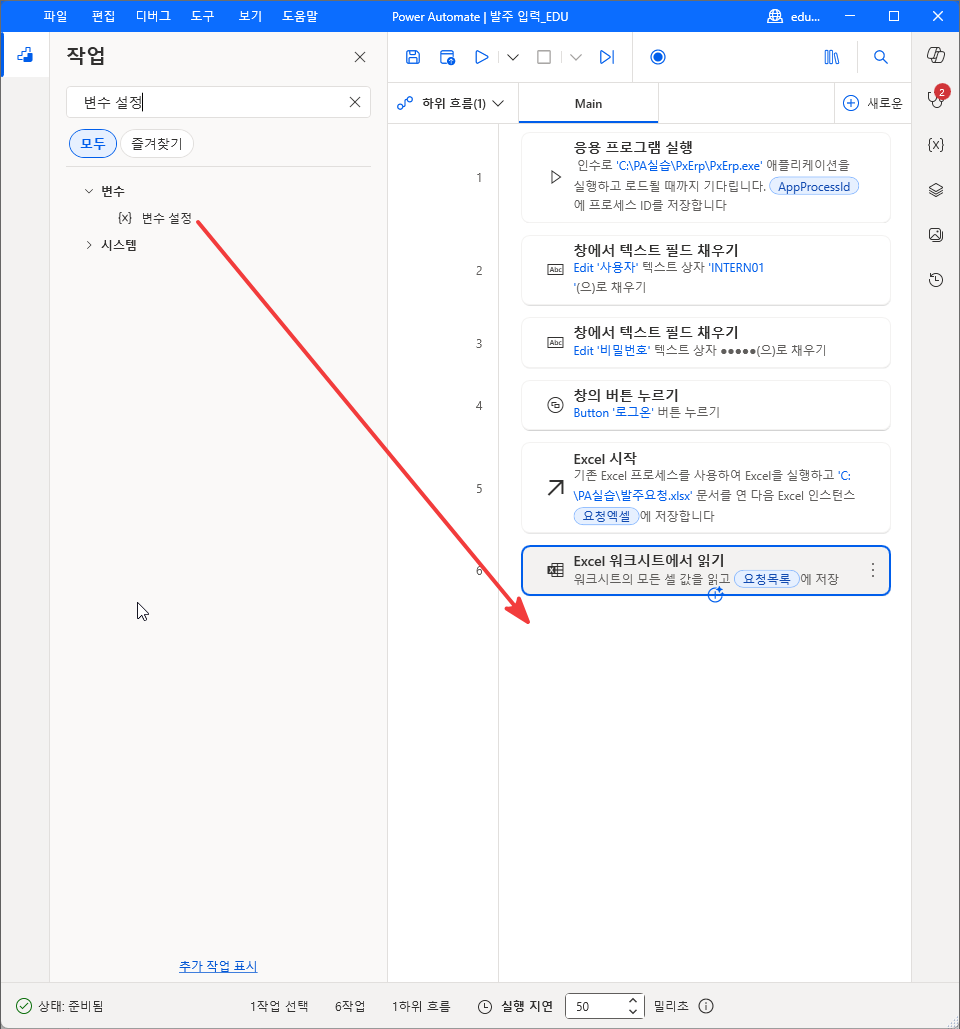Click the search magnifier in the toolbar
This screenshot has height=1029, width=960.
[881, 57]
